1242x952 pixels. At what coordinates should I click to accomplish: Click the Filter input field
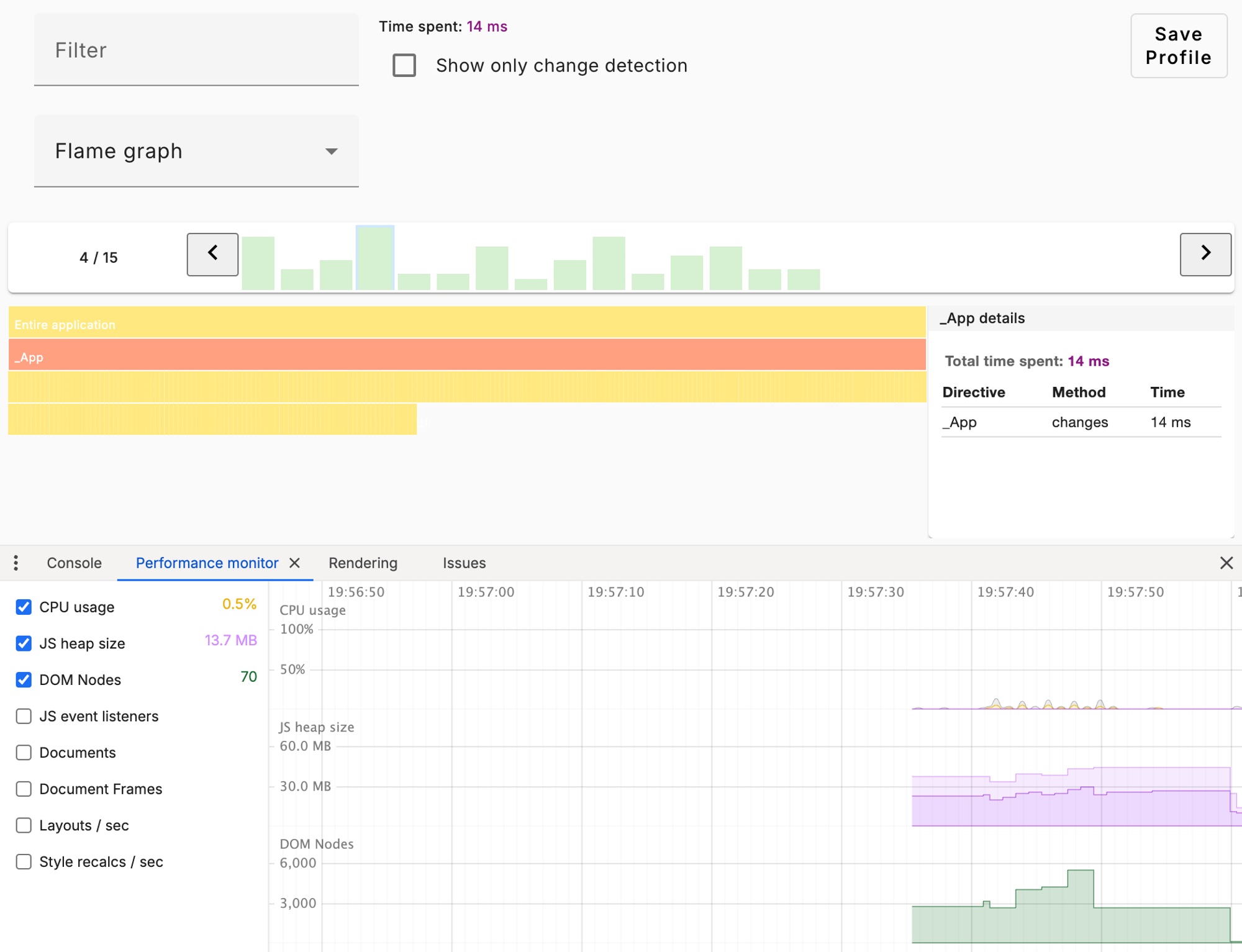pos(196,50)
